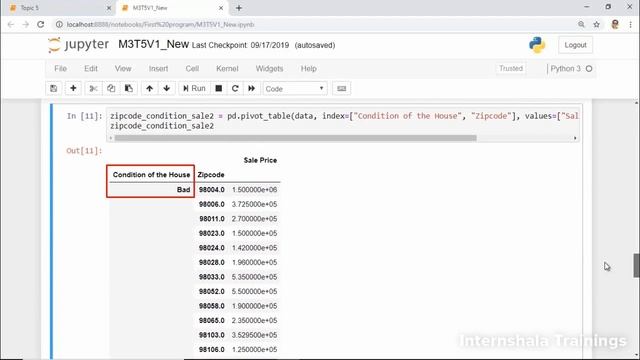Open the Chrome three-dot menu
Image resolution: width=640 pixels, height=360 pixels.
click(631, 24)
